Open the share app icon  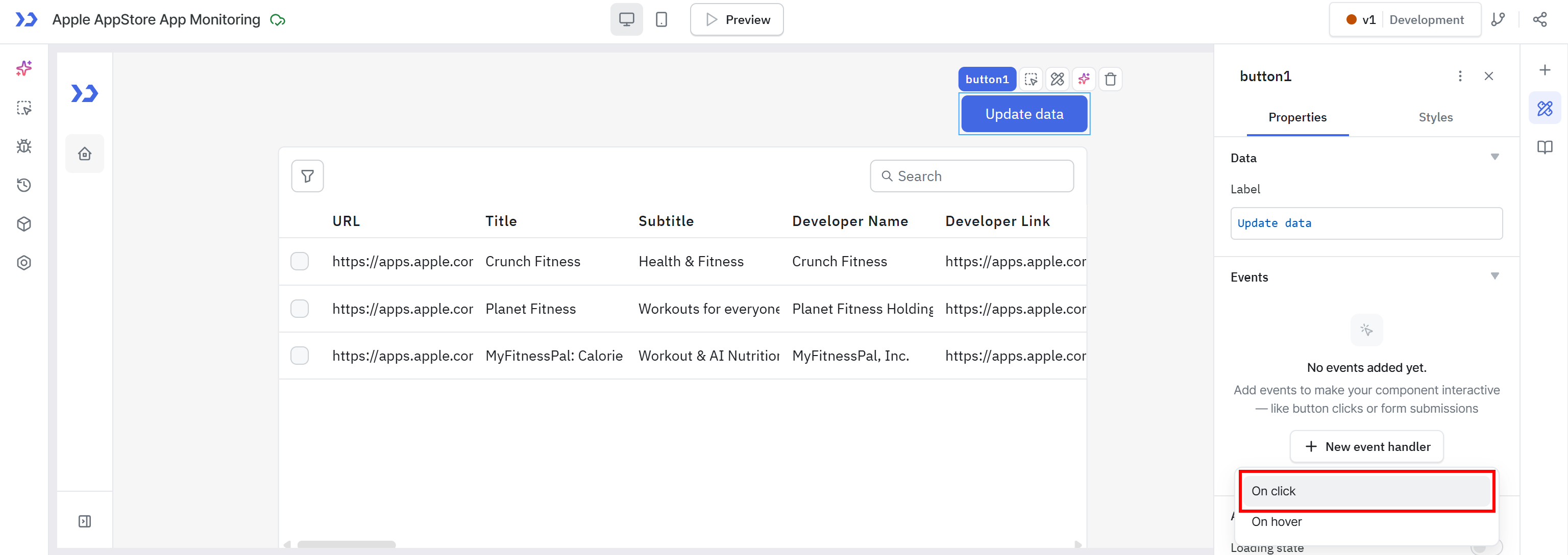pyautogui.click(x=1539, y=19)
